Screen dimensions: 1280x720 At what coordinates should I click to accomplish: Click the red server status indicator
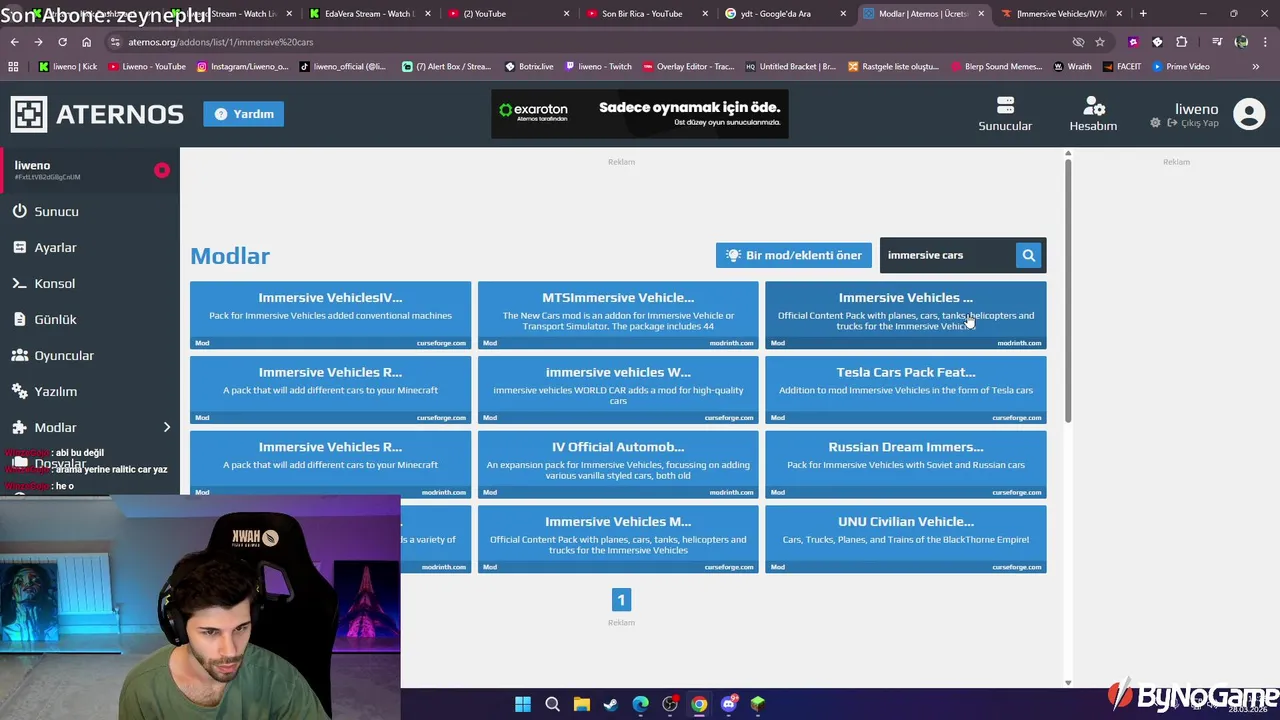point(162,170)
